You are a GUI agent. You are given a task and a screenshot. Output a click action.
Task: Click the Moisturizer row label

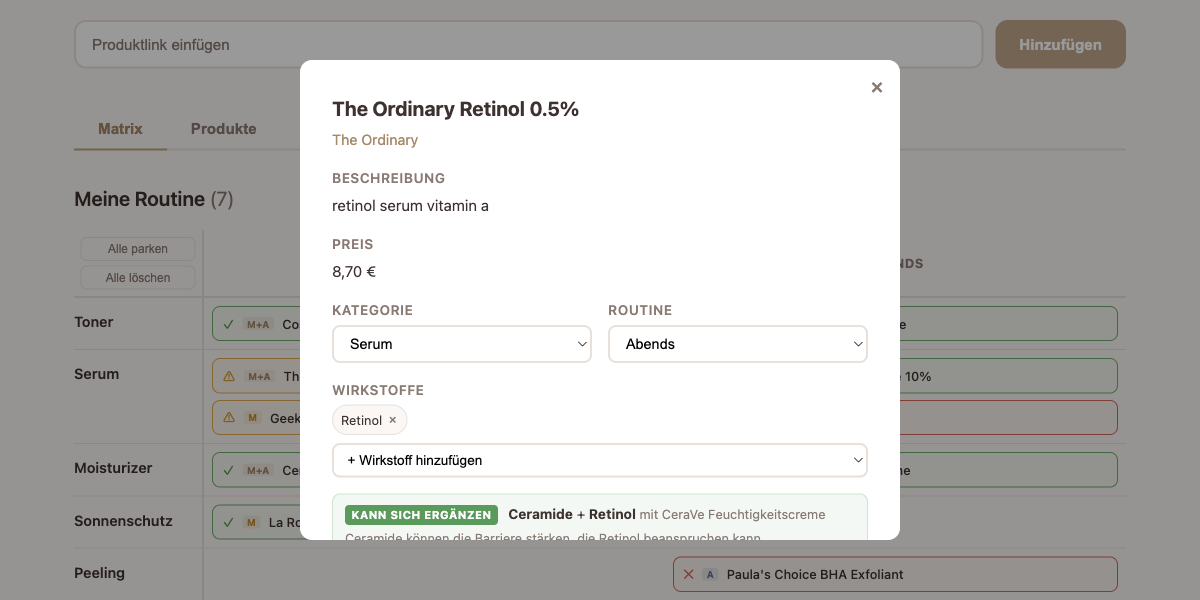point(113,468)
